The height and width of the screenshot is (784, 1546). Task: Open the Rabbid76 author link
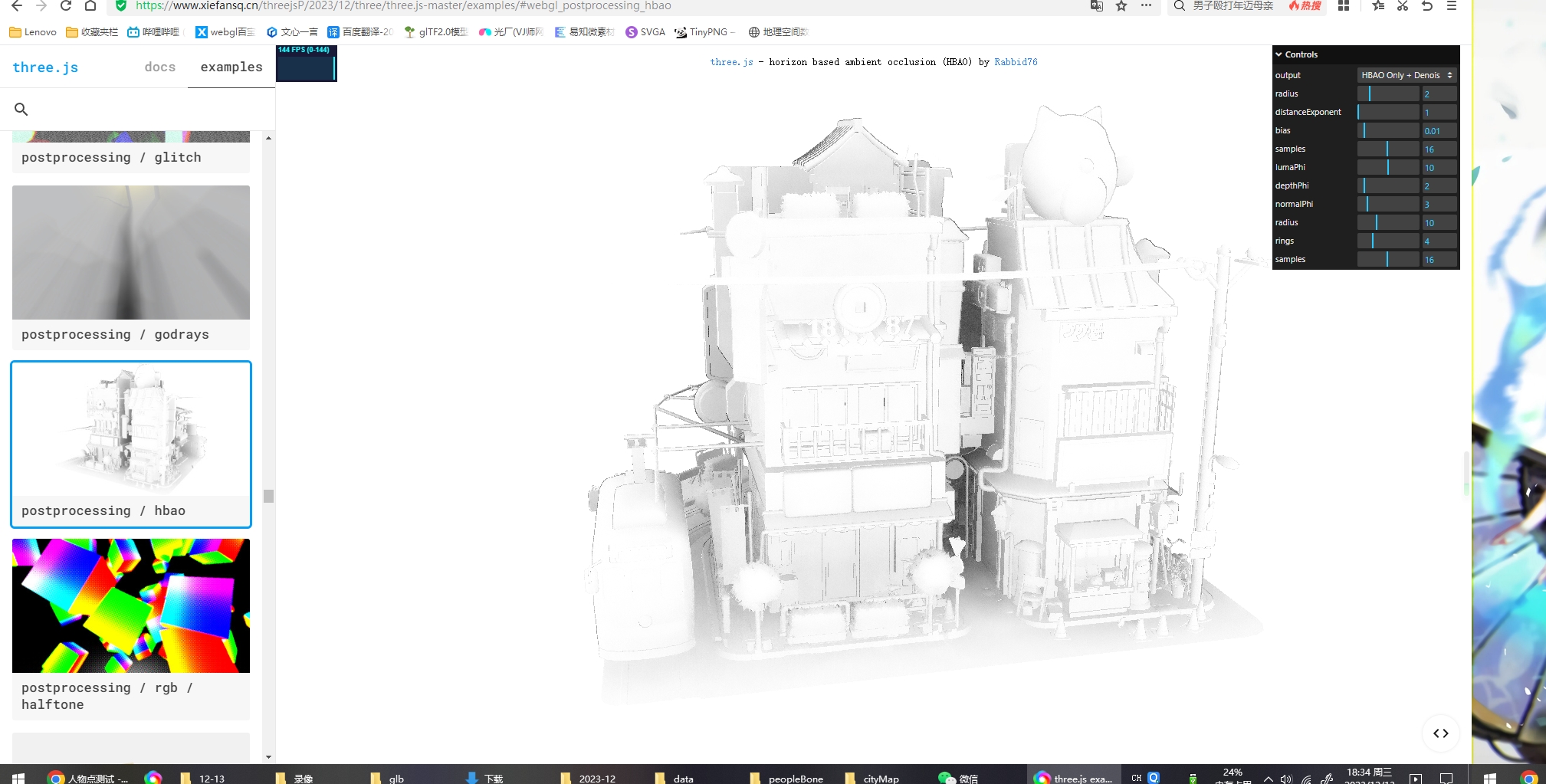pos(1016,62)
